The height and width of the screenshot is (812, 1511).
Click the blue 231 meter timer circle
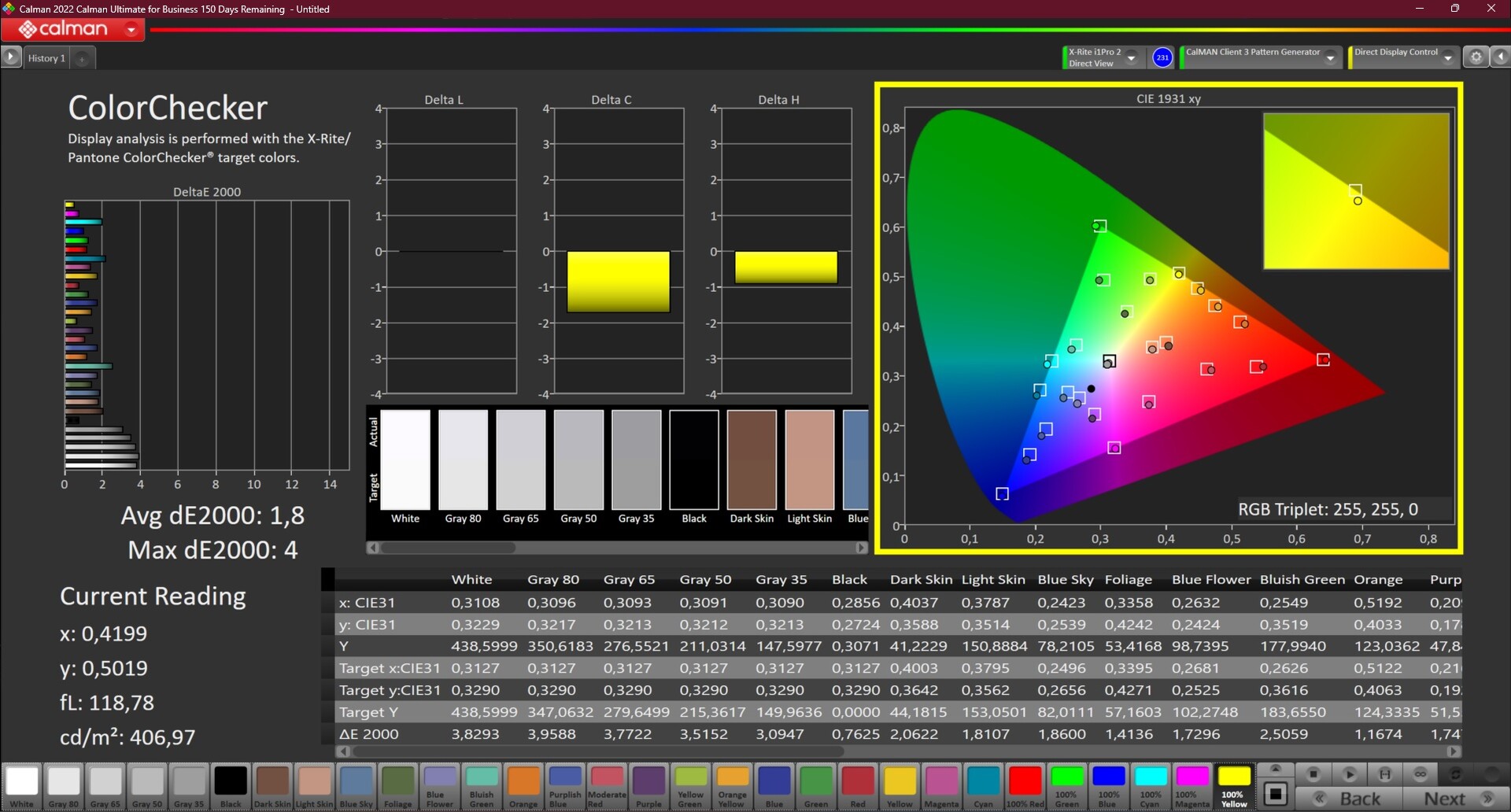pyautogui.click(x=1162, y=57)
